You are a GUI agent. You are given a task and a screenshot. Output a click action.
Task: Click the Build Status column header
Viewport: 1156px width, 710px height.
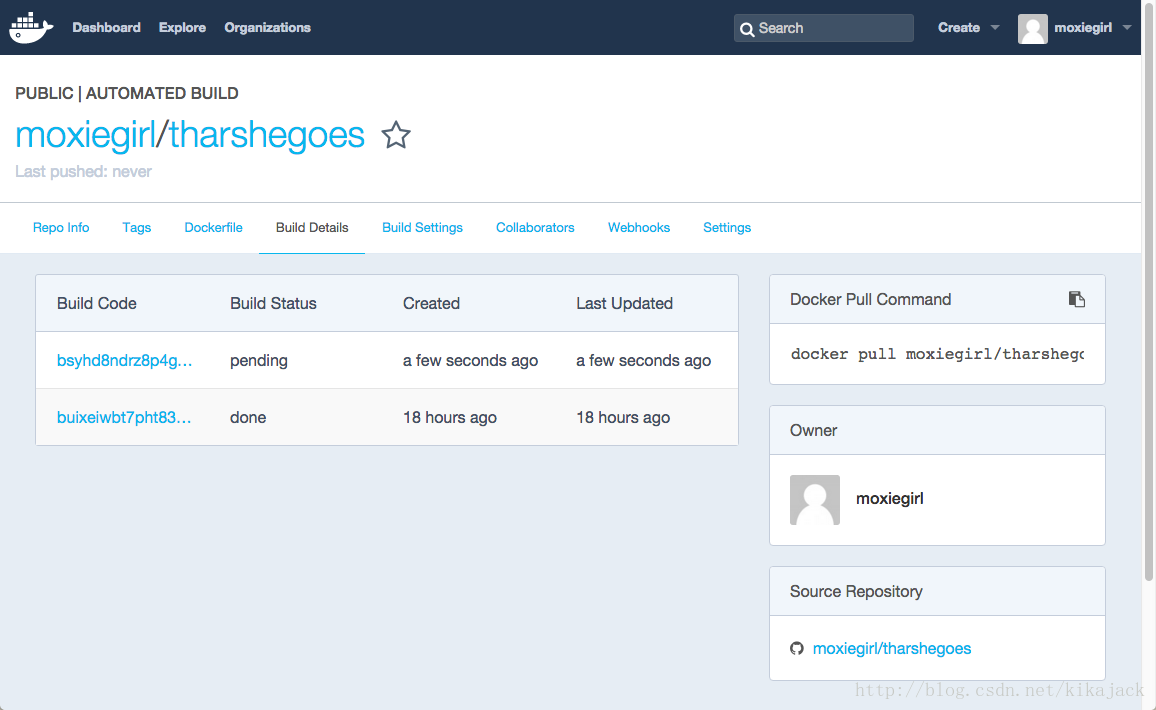coord(273,304)
